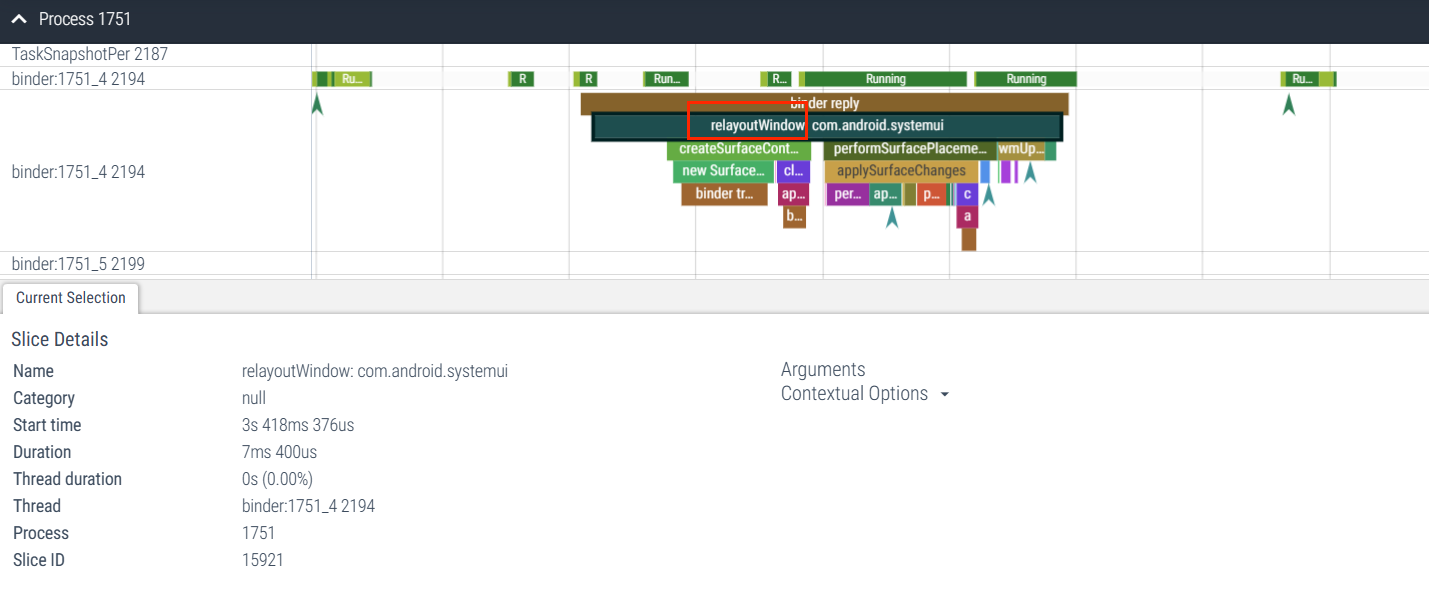1429x594 pixels.
Task: Click the 'Start time' row label
Action: coord(47,425)
